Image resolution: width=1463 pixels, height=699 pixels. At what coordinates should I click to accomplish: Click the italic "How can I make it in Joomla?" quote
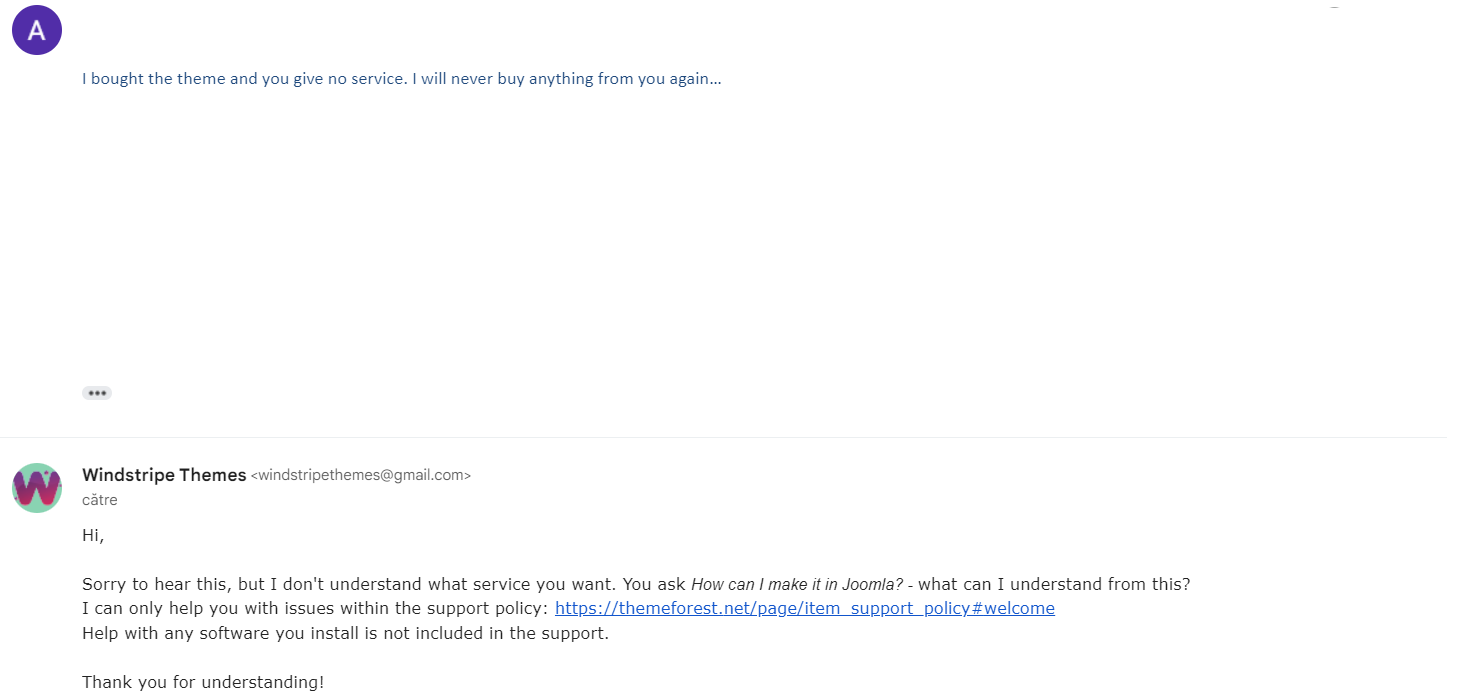coord(797,584)
